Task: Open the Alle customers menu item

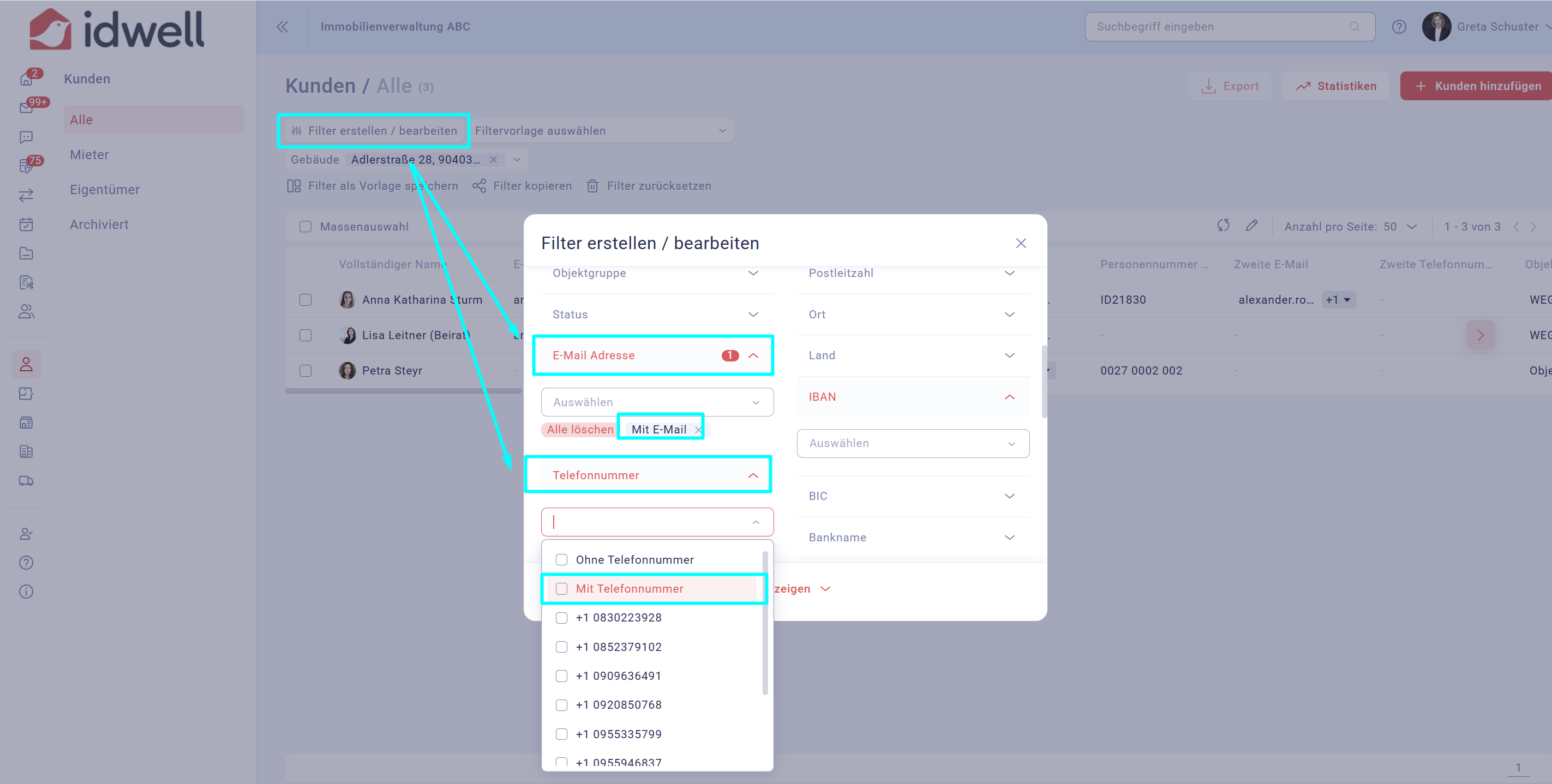Action: tap(154, 120)
